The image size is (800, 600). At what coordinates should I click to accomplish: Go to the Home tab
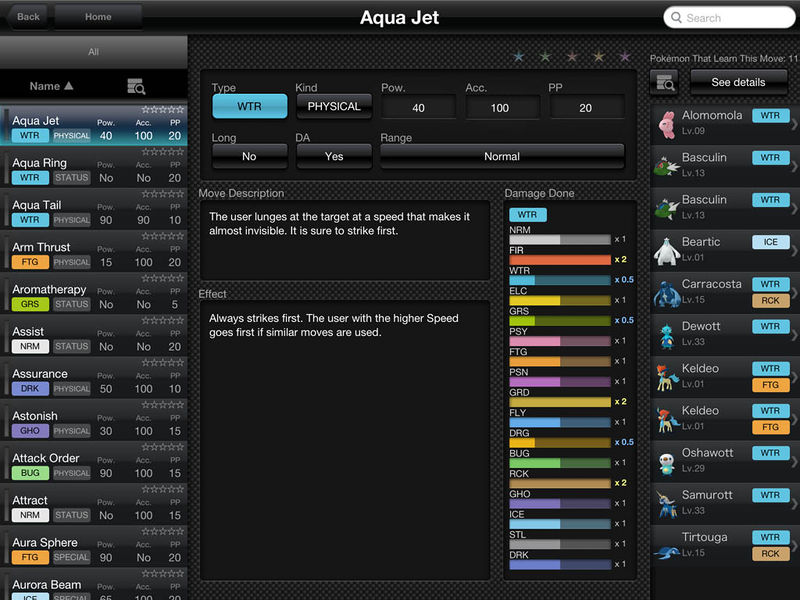click(x=98, y=17)
